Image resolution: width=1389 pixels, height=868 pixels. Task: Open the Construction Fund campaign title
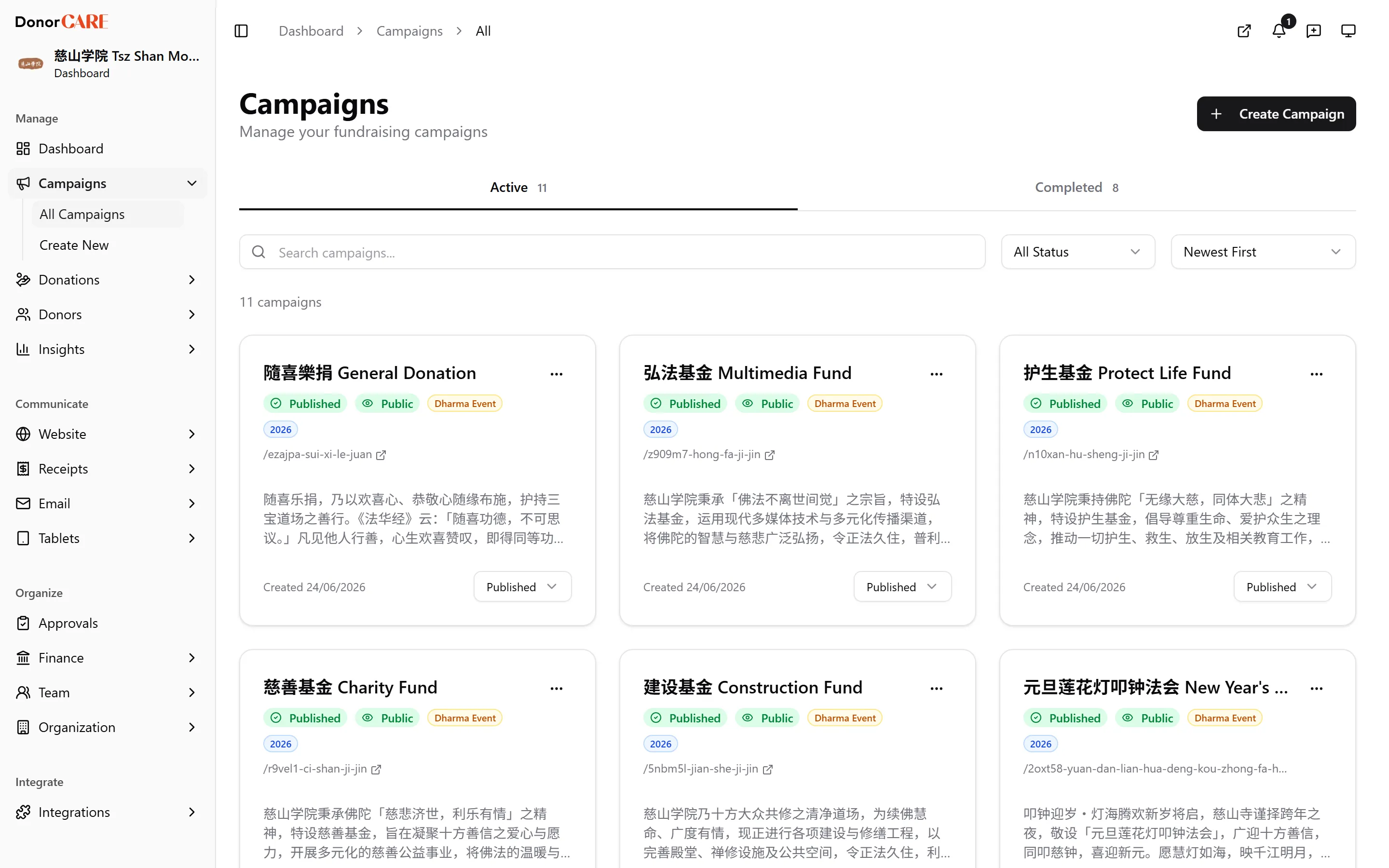coord(752,687)
